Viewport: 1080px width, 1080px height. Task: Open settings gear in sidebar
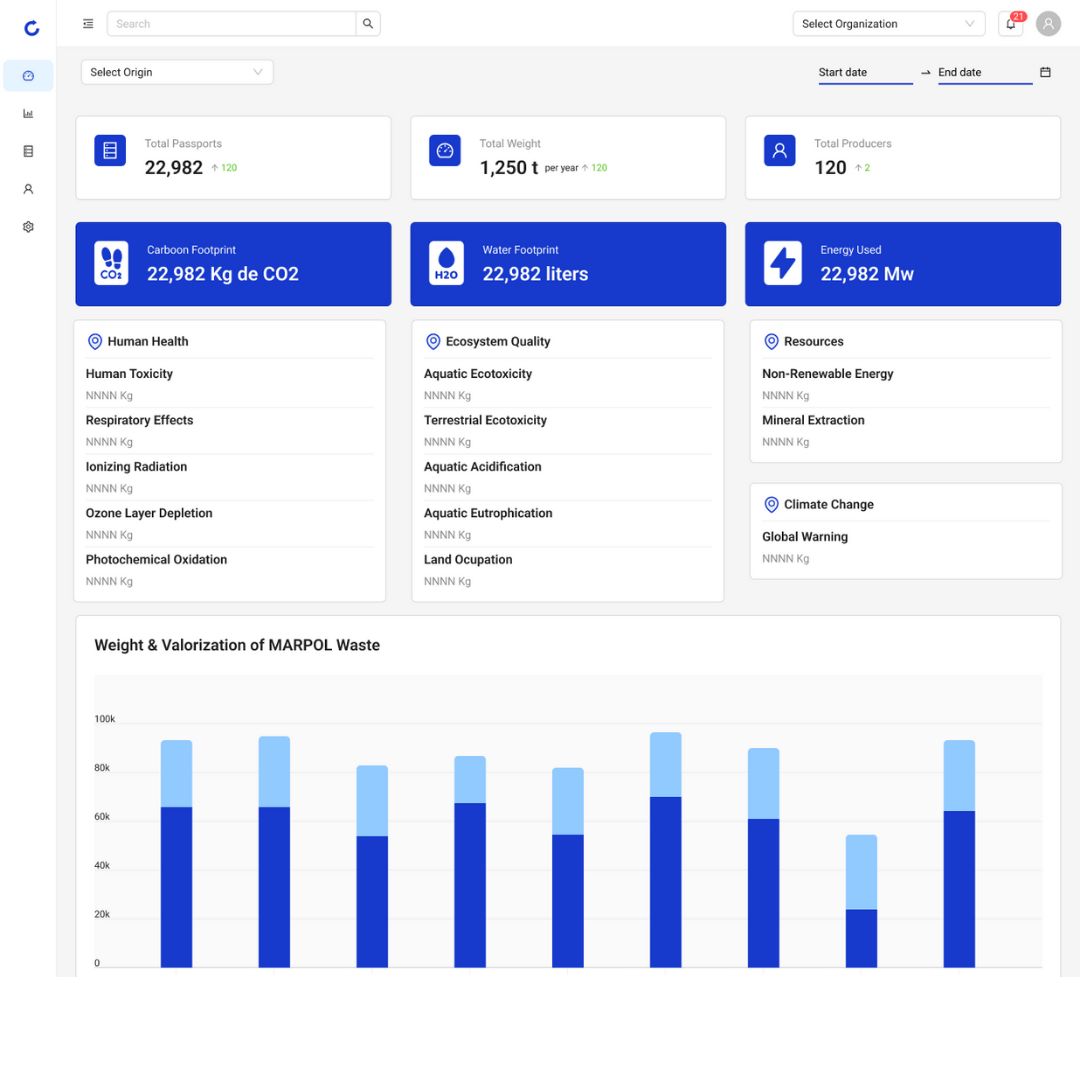28,227
